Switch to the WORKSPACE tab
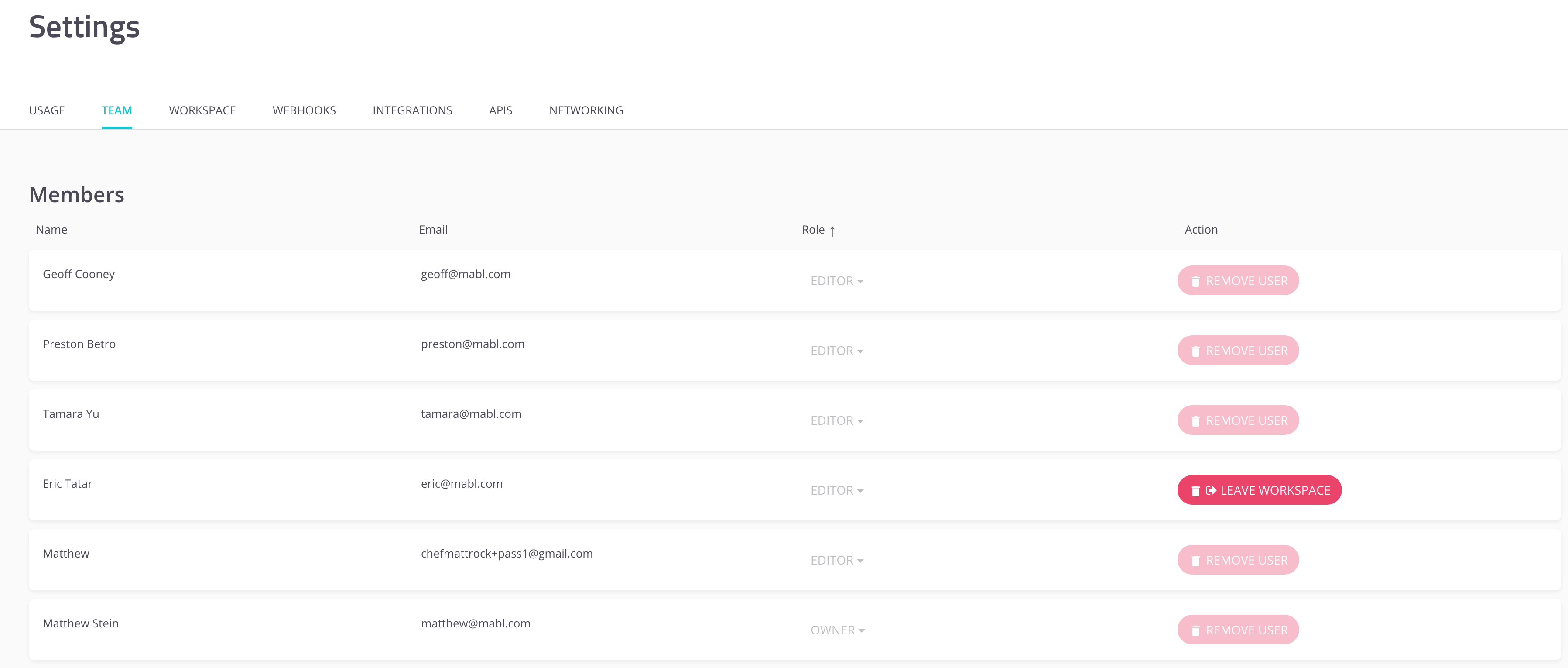1568x668 pixels. [x=202, y=110]
